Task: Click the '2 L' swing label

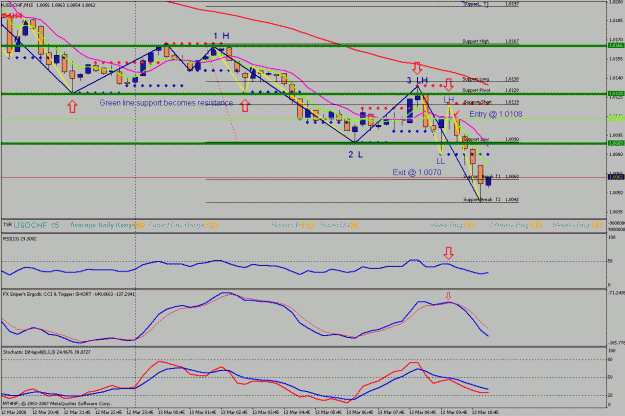Action: coord(356,155)
